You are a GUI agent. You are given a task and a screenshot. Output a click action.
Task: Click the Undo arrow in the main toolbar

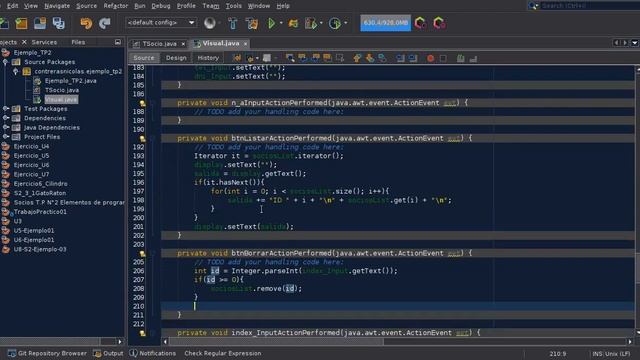tap(86, 23)
